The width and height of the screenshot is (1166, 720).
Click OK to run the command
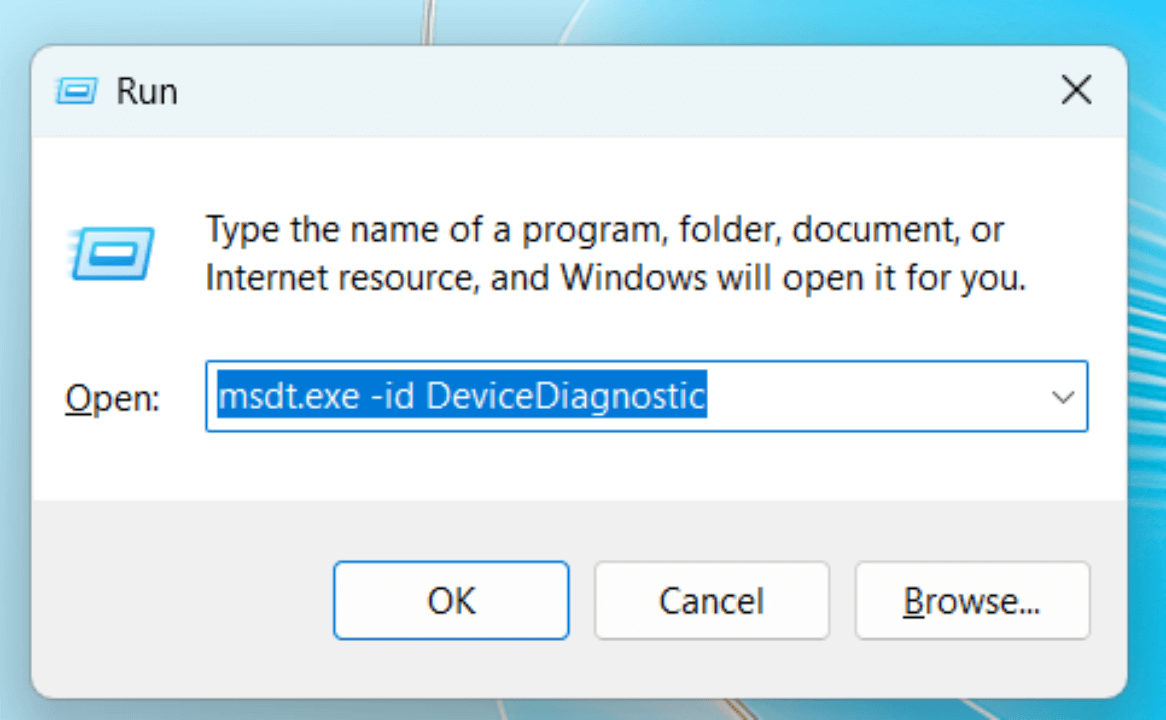tap(450, 600)
